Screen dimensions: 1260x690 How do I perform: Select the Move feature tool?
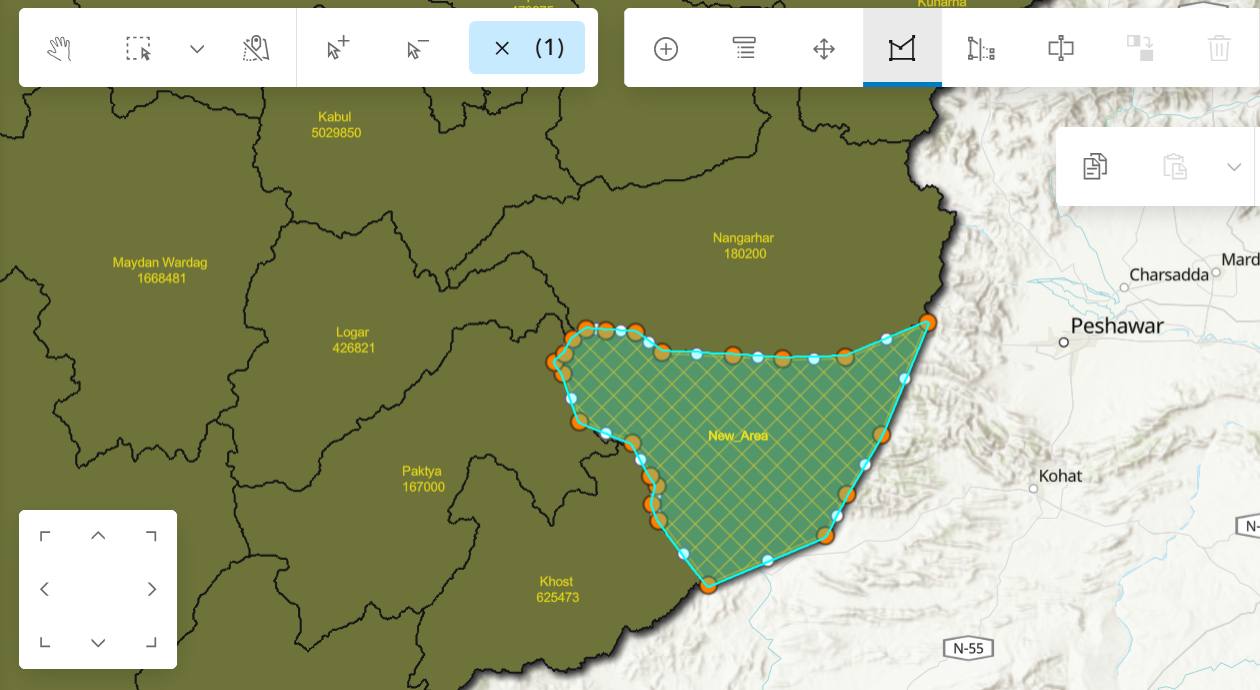coord(823,47)
